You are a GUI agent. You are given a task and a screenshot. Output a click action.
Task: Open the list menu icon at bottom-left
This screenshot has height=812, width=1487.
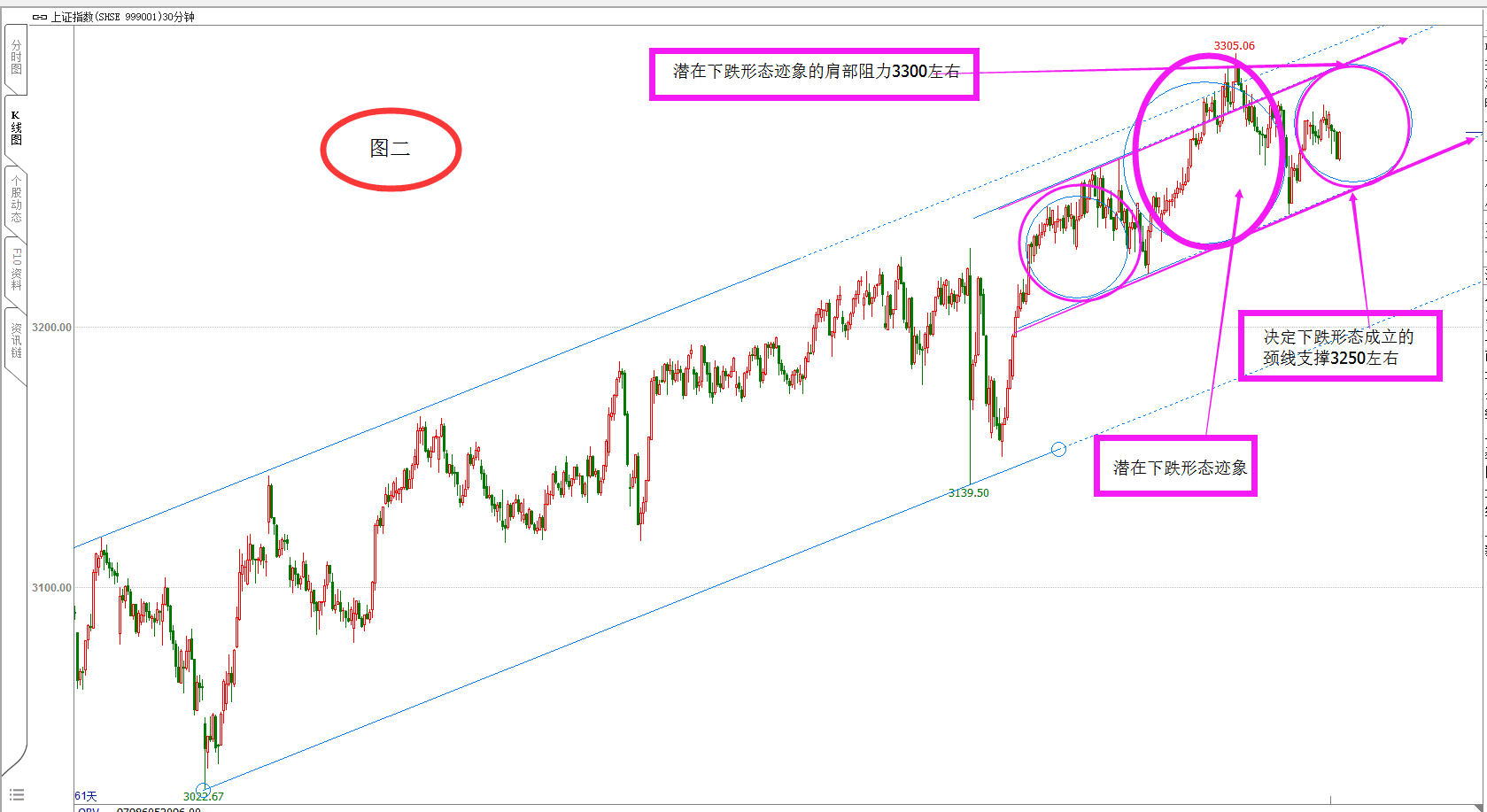(x=17, y=794)
